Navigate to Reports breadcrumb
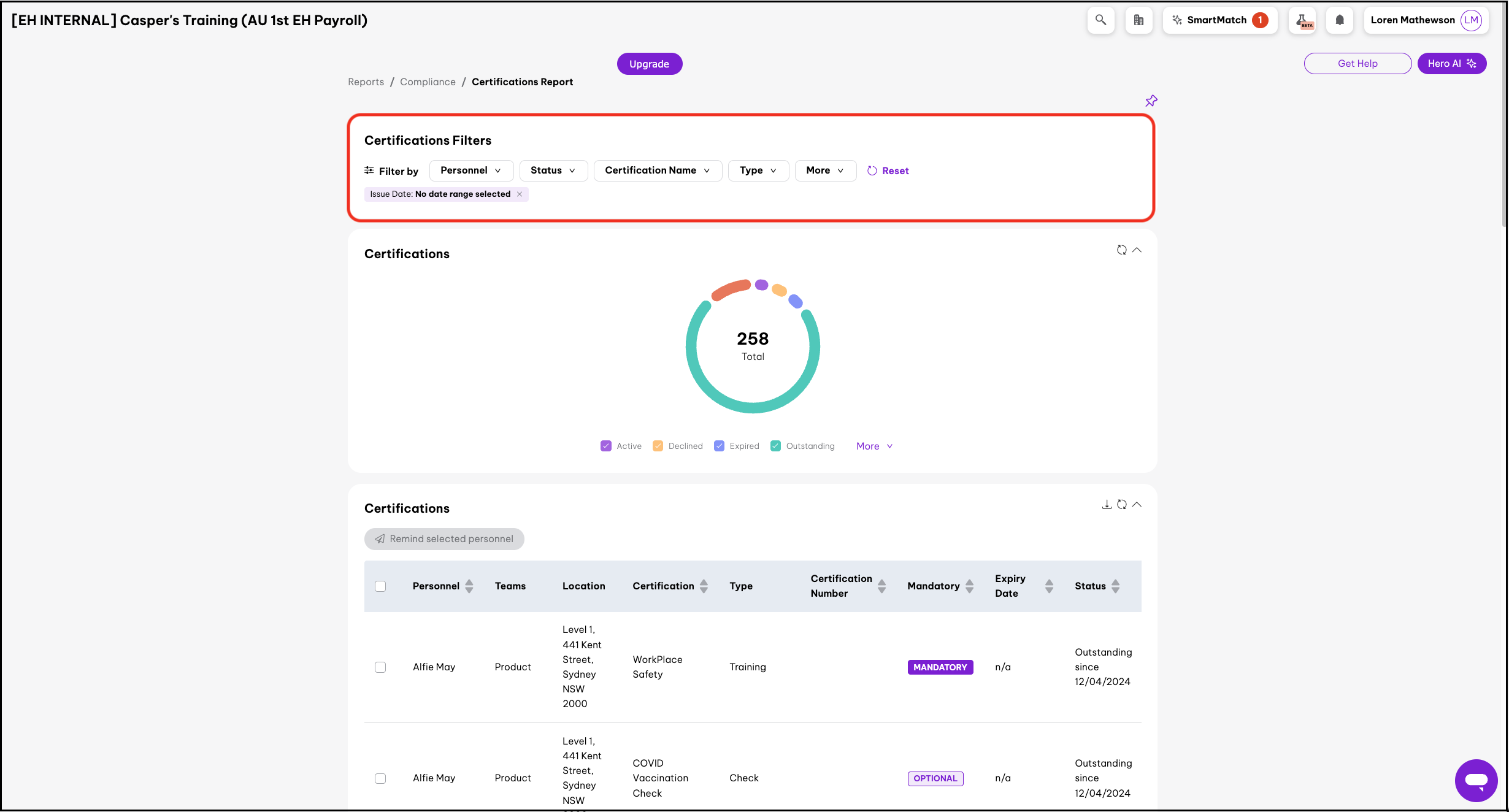Screen dimensions: 1509x812 pyautogui.click(x=366, y=82)
